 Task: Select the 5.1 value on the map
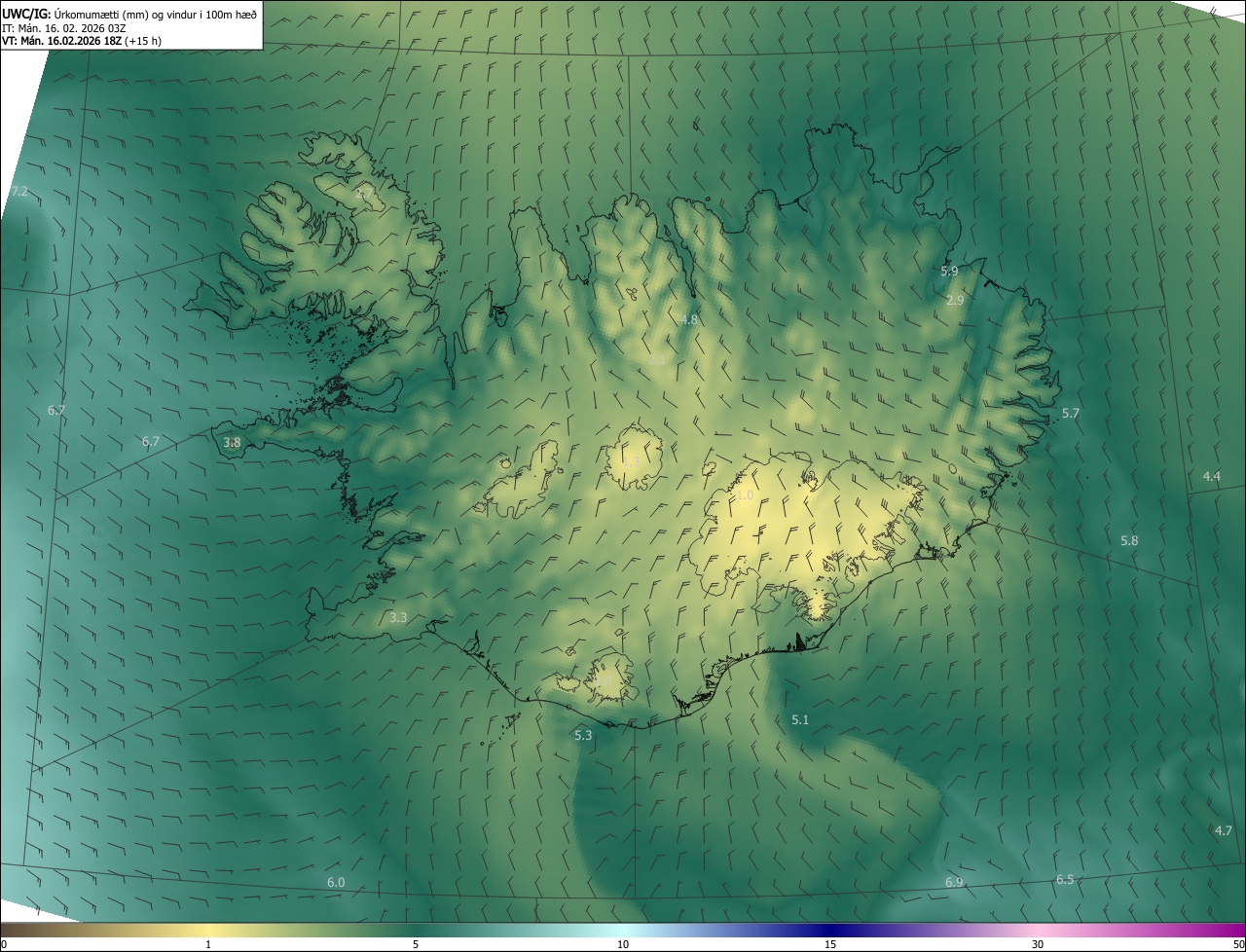tap(800, 719)
